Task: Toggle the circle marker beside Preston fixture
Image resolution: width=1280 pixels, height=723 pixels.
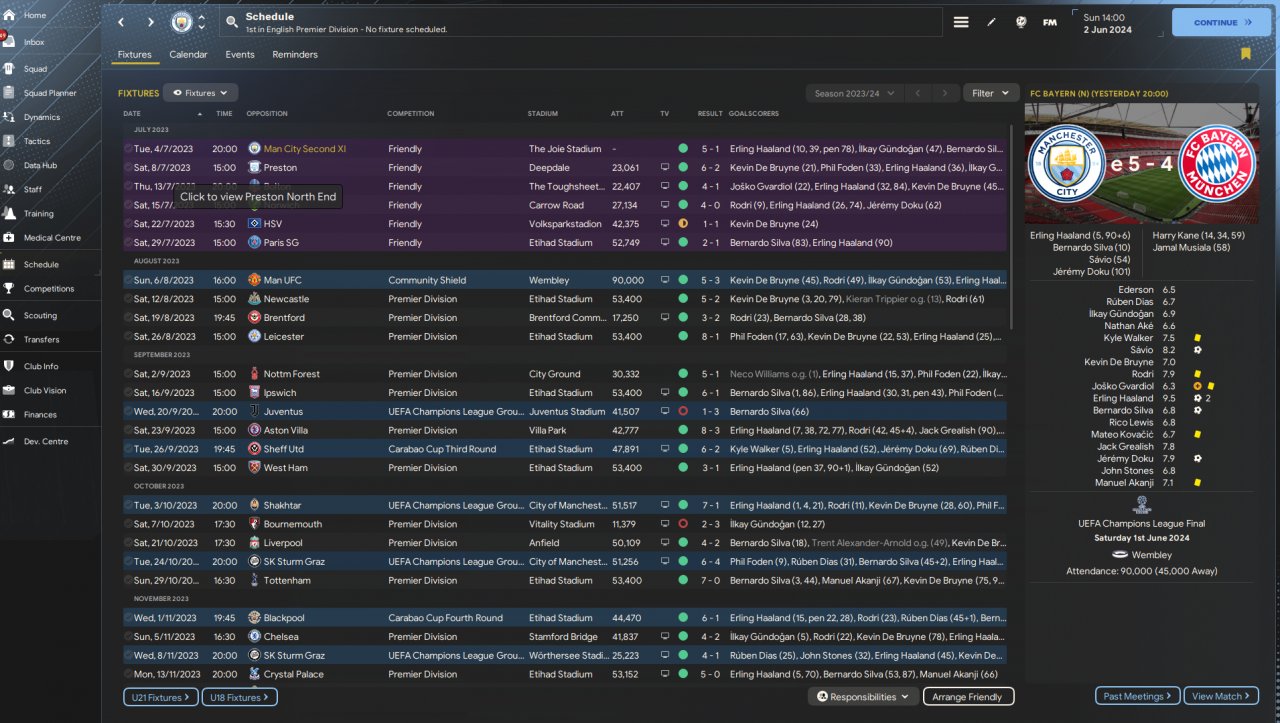Action: click(128, 168)
